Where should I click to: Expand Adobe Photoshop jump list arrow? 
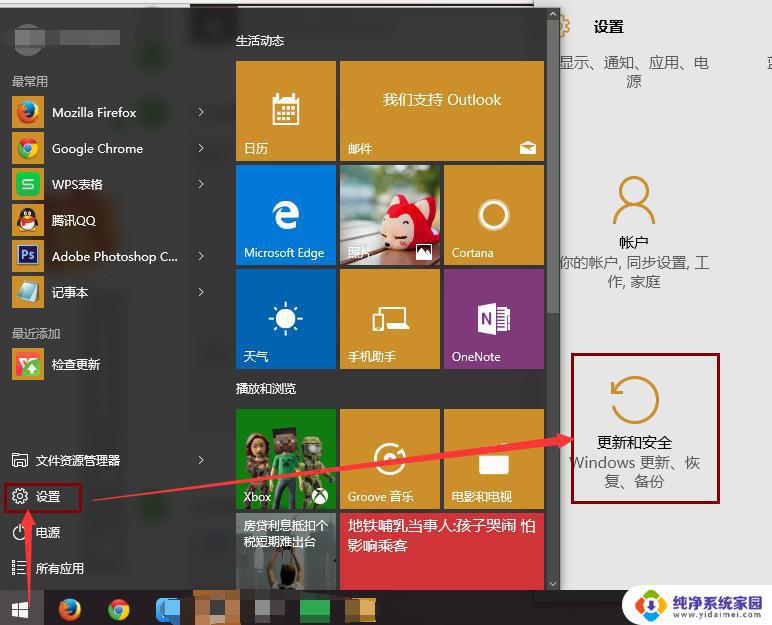pos(201,256)
